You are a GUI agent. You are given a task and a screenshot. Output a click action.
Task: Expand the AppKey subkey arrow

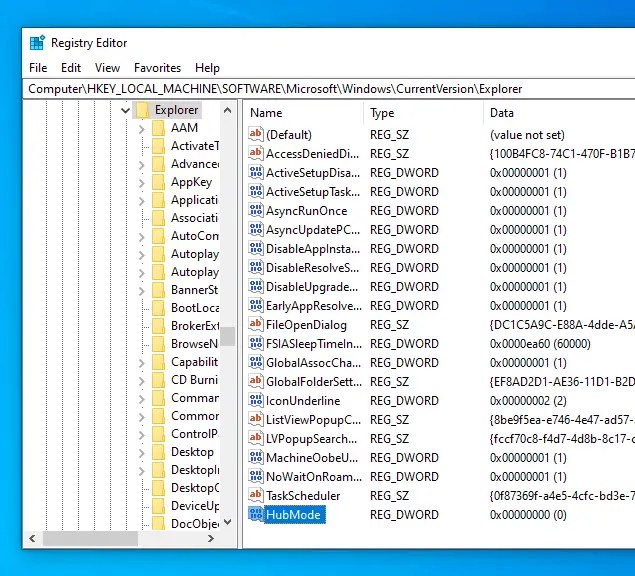[141, 182]
